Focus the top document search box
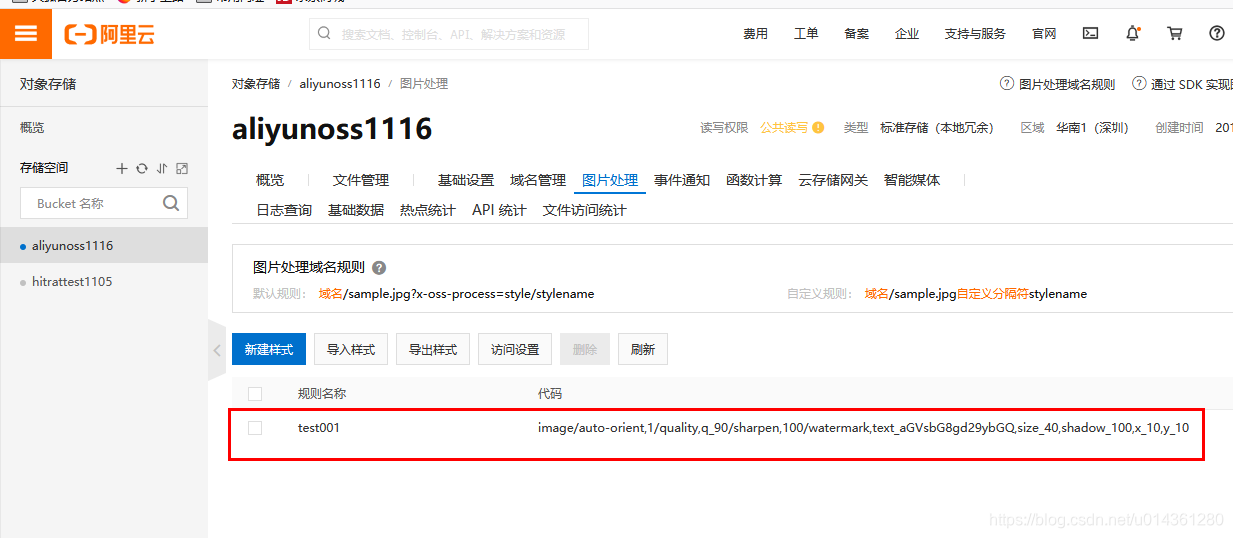The height and width of the screenshot is (538, 1233). pyautogui.click(x=449, y=34)
